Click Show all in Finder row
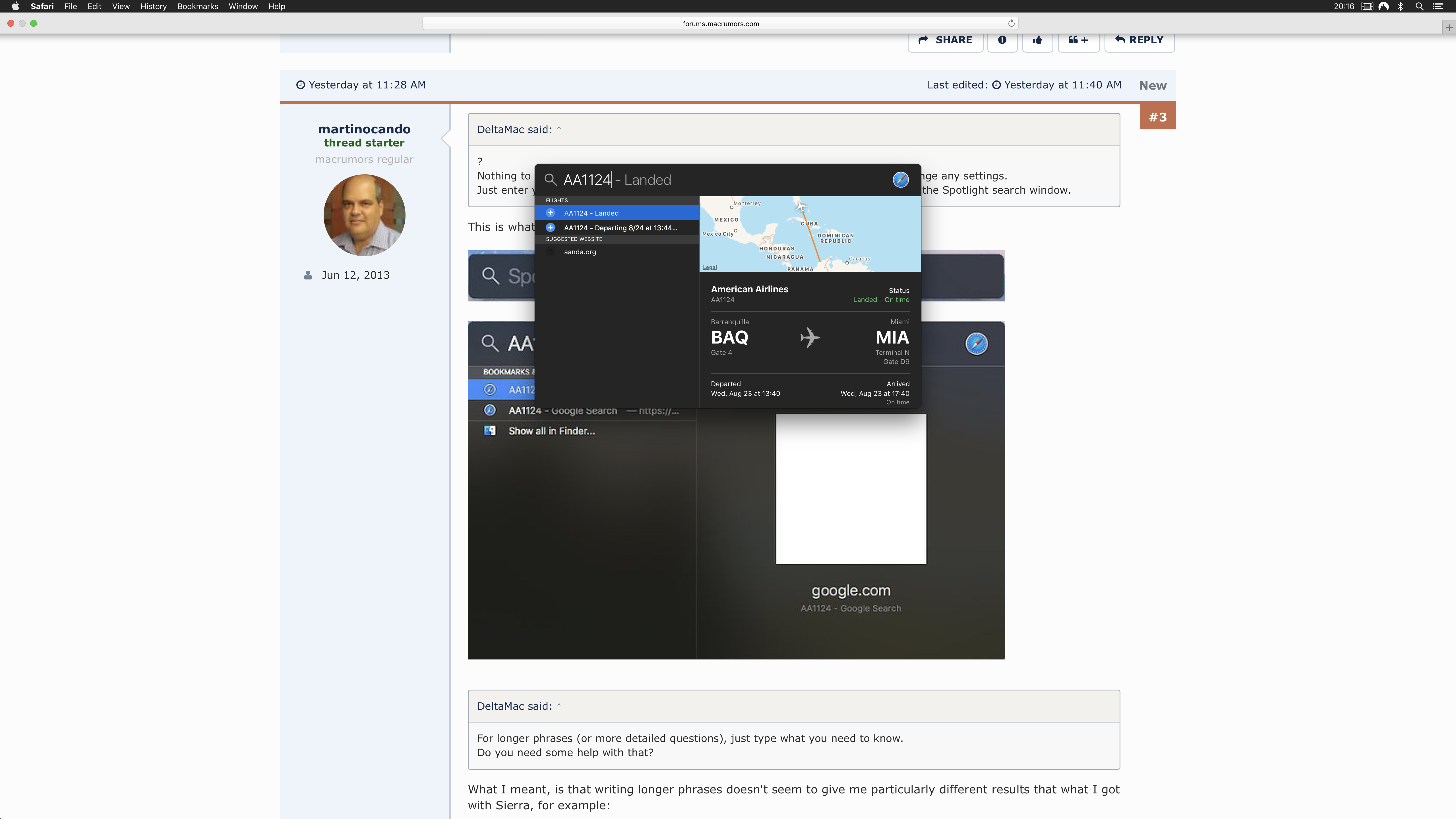 click(582, 431)
